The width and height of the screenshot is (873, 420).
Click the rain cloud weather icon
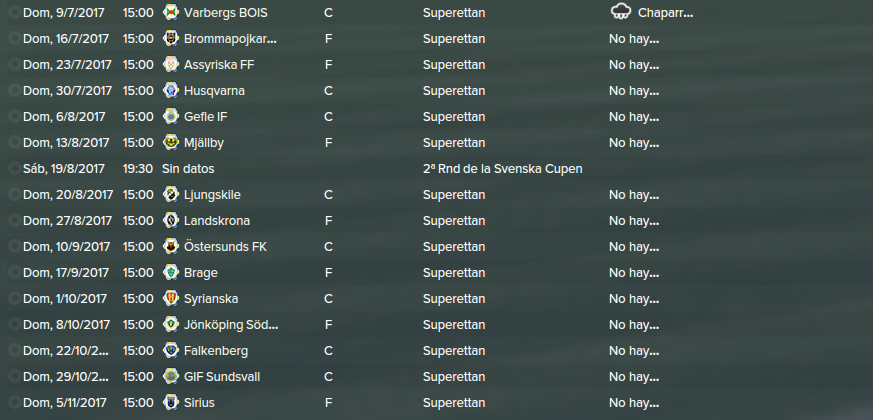(x=620, y=12)
